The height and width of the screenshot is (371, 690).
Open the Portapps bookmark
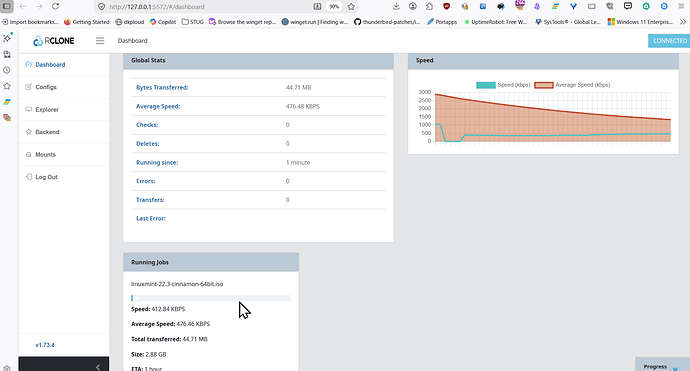pyautogui.click(x=442, y=22)
